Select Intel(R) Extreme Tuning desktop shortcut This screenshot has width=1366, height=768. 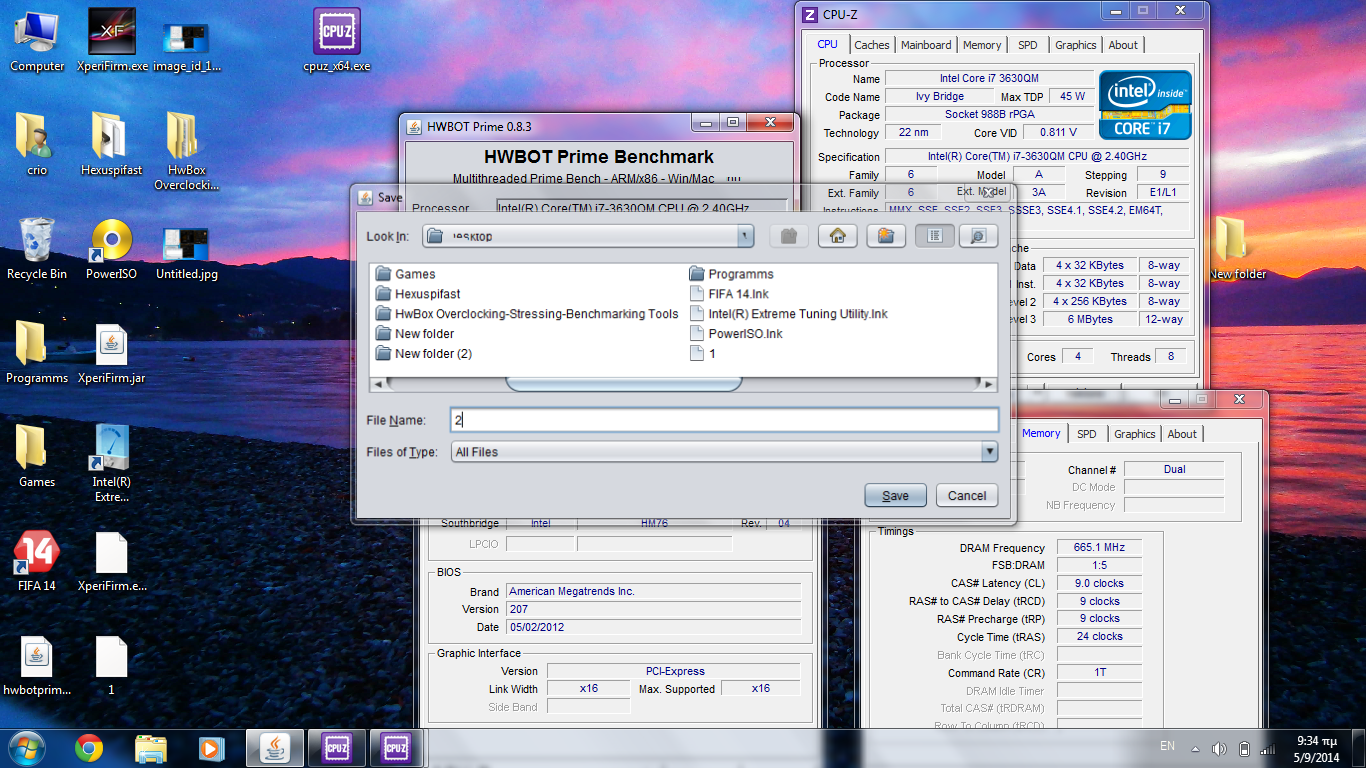[x=112, y=463]
